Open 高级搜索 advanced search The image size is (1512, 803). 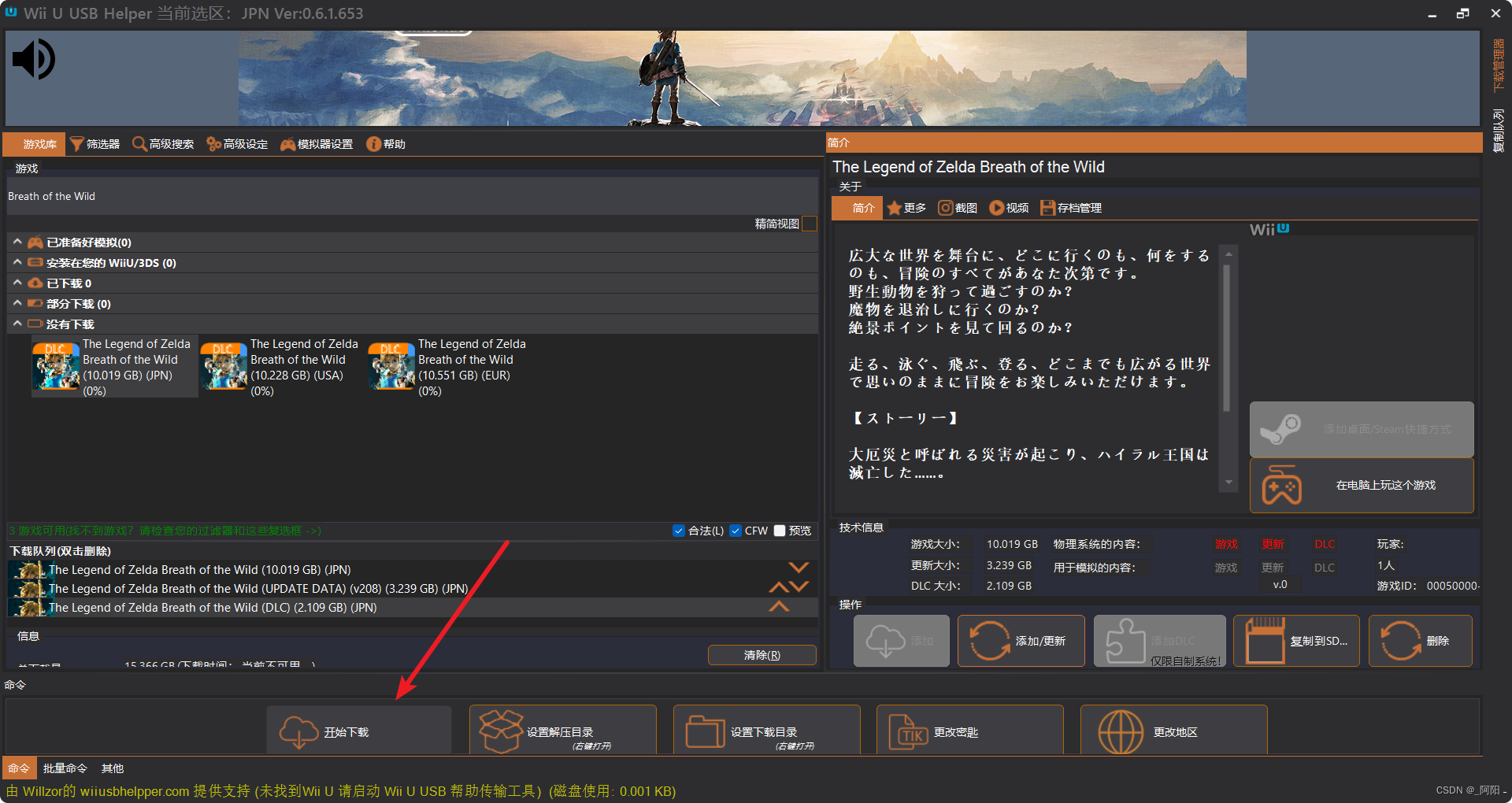pos(163,144)
